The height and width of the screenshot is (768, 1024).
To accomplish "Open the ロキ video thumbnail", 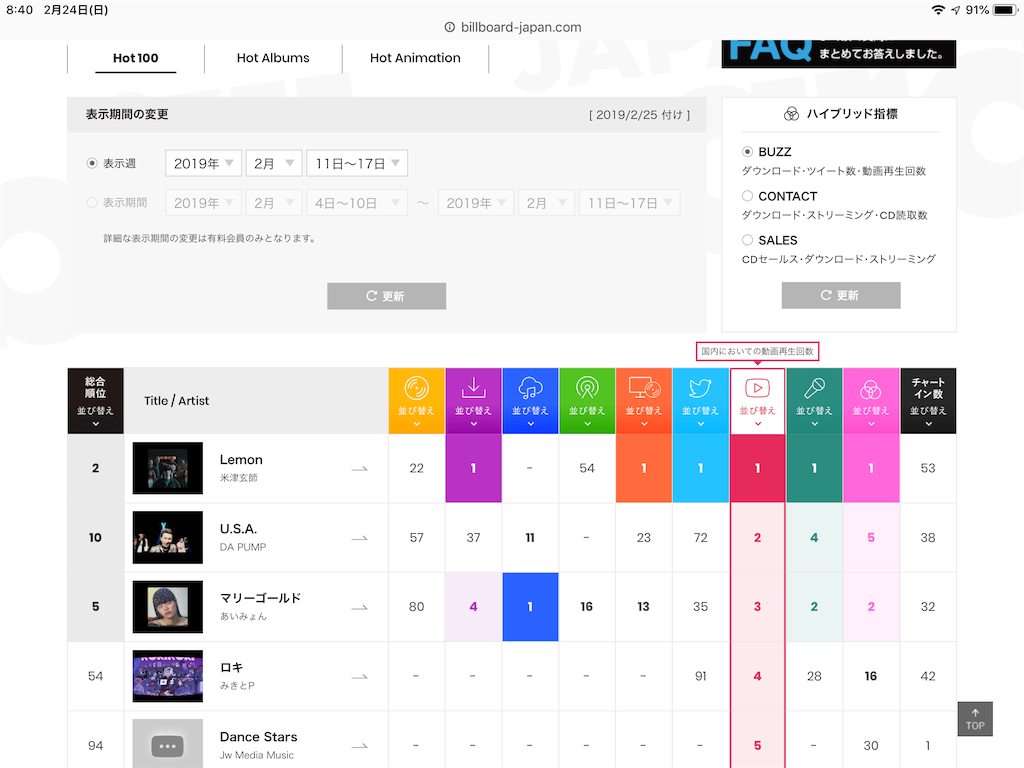I will point(168,676).
